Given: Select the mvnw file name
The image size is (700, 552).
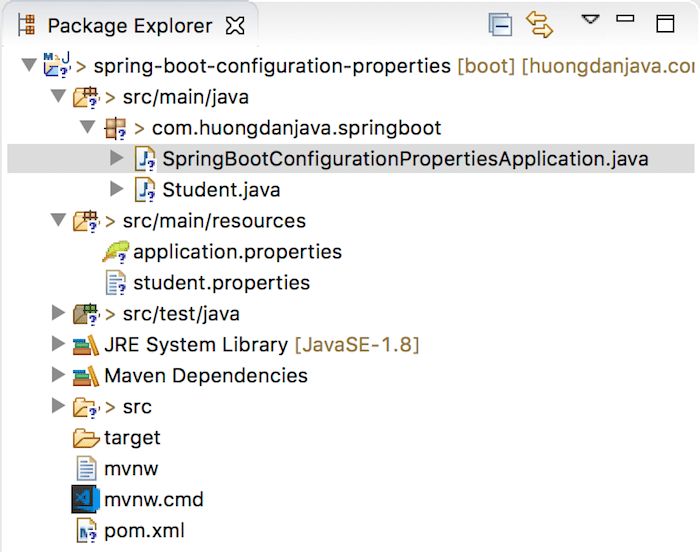Looking at the screenshot, I should [131, 469].
